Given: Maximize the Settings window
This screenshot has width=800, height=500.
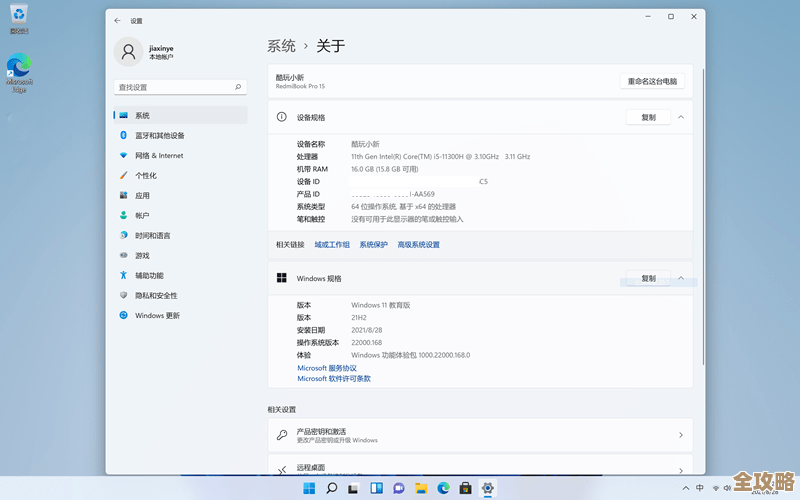Looking at the screenshot, I should (671, 17).
